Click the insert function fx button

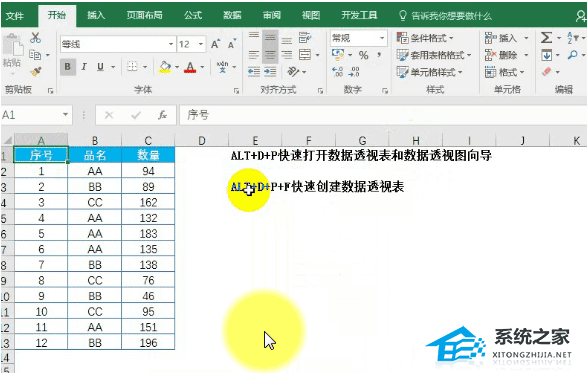[162, 115]
